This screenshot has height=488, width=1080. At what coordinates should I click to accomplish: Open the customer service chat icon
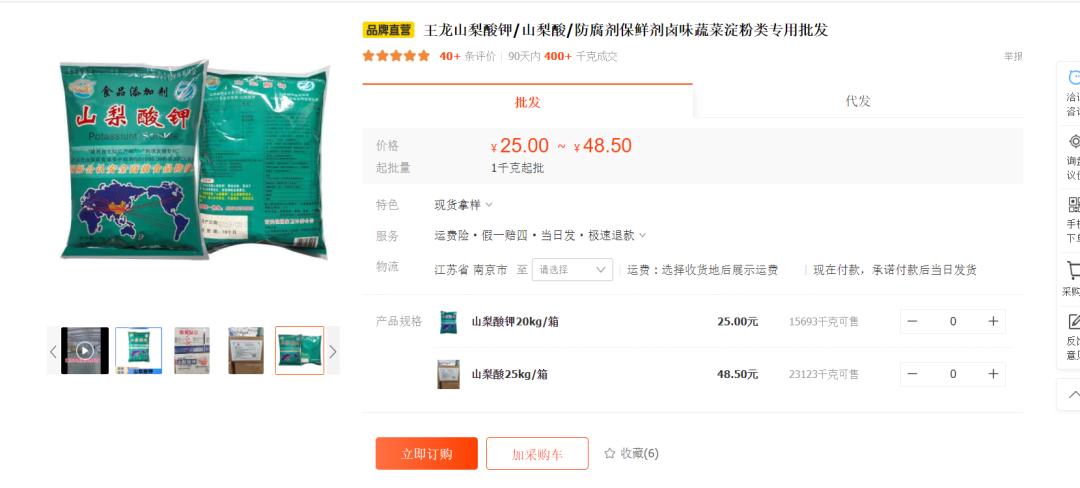coord(1074,77)
